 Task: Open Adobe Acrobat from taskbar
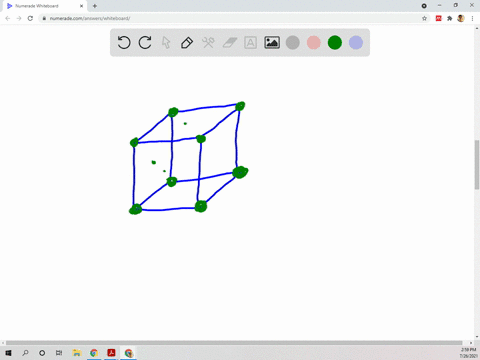click(x=111, y=353)
